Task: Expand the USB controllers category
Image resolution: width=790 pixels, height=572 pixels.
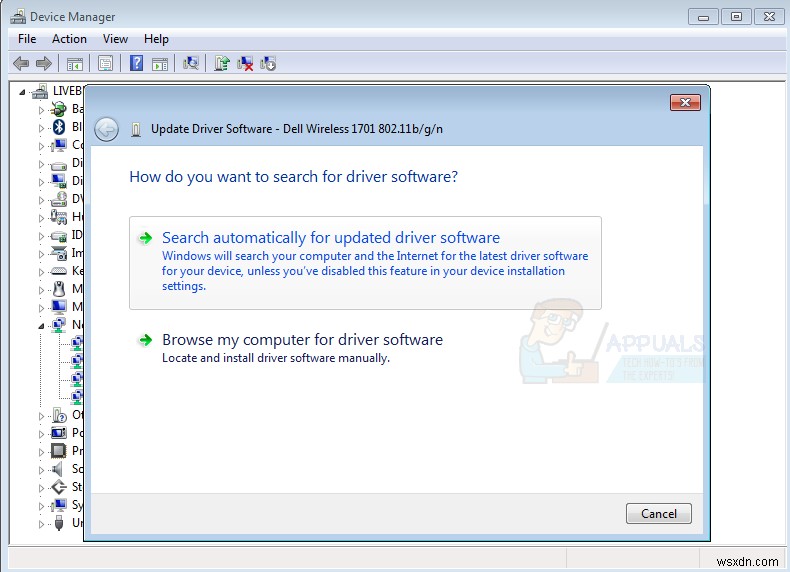Action: click(41, 524)
